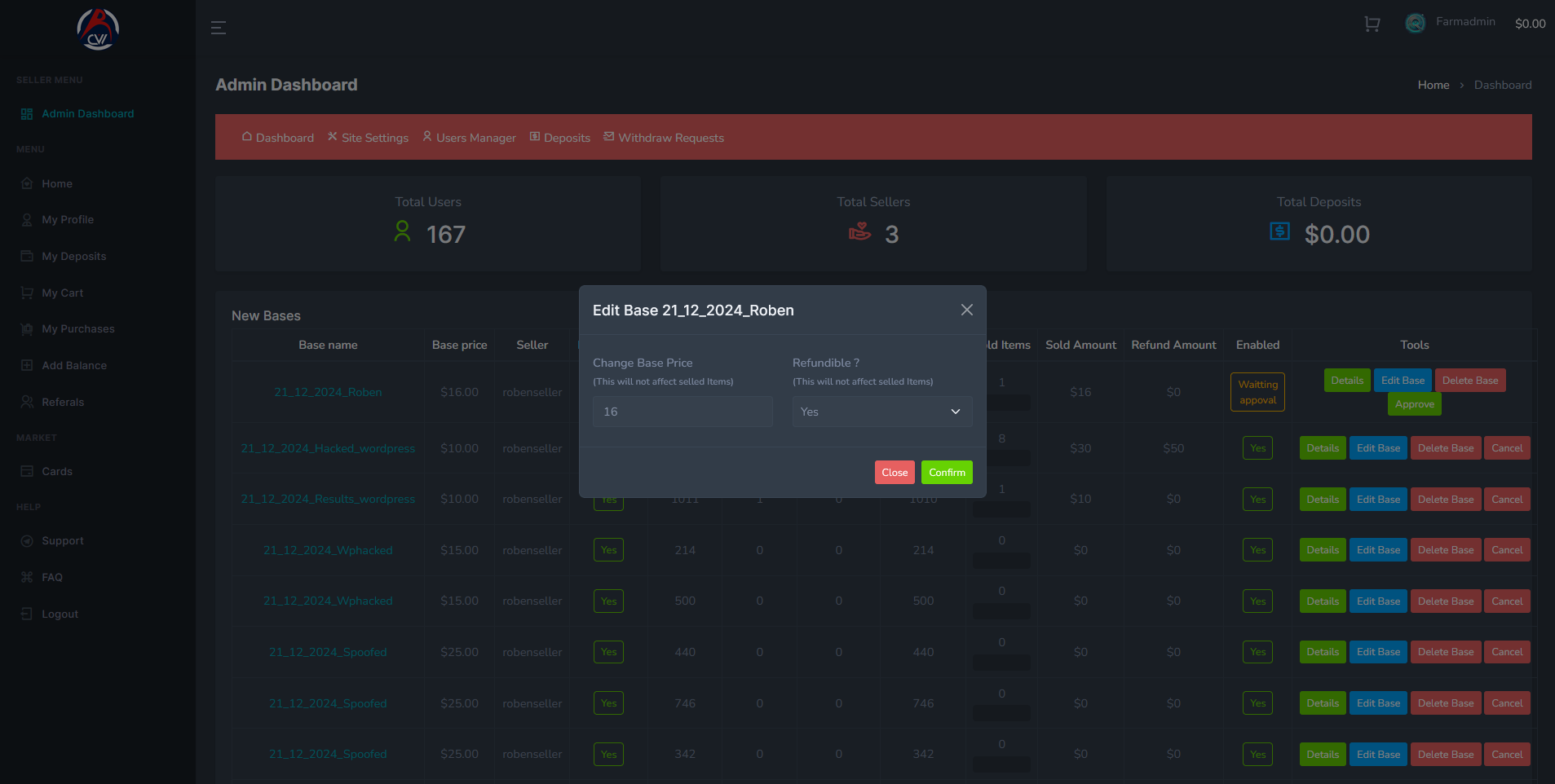Image resolution: width=1555 pixels, height=784 pixels.
Task: Click the My Cart sidebar icon
Action: (27, 293)
